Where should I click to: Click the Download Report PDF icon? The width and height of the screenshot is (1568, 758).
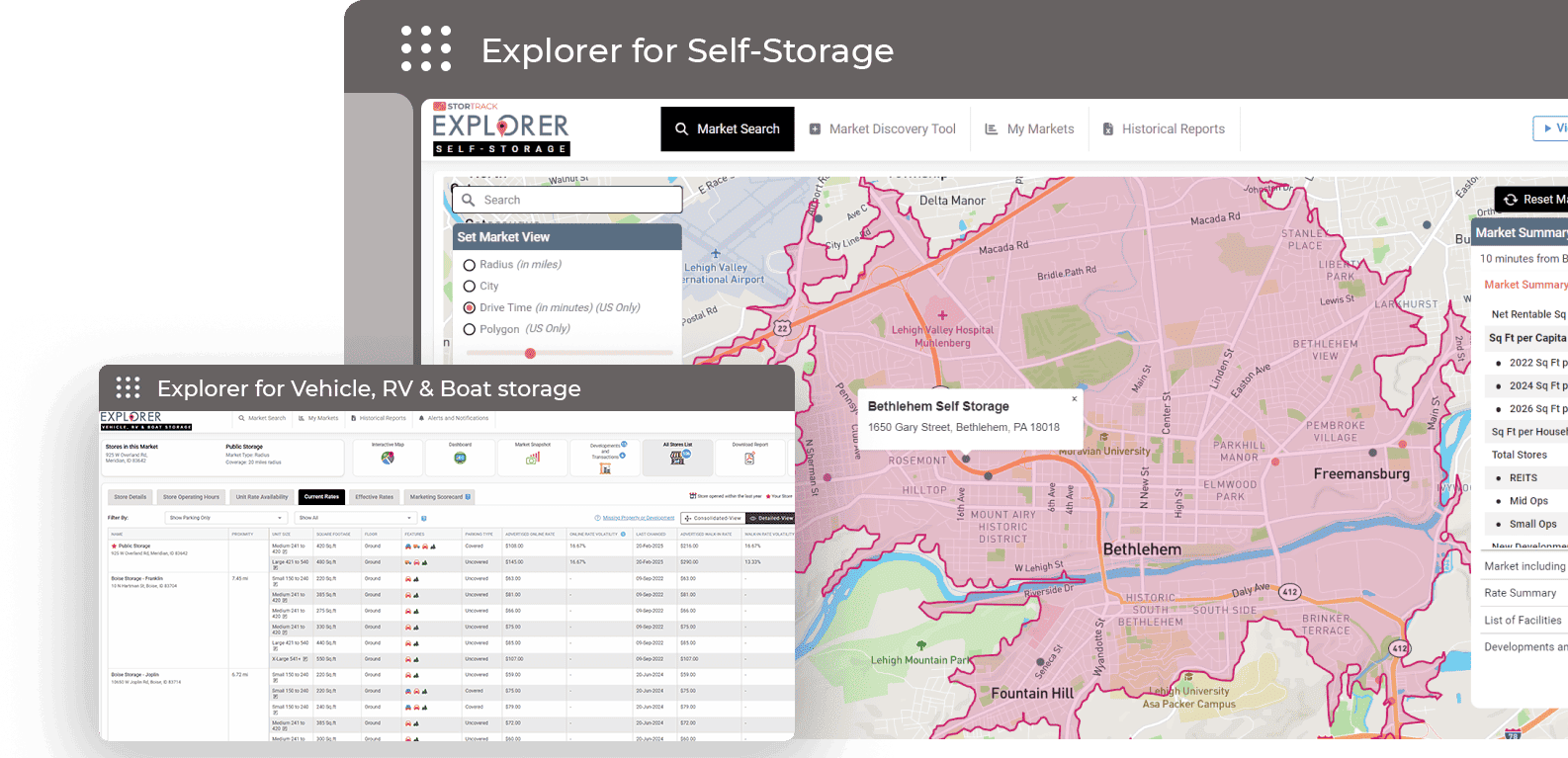749,459
